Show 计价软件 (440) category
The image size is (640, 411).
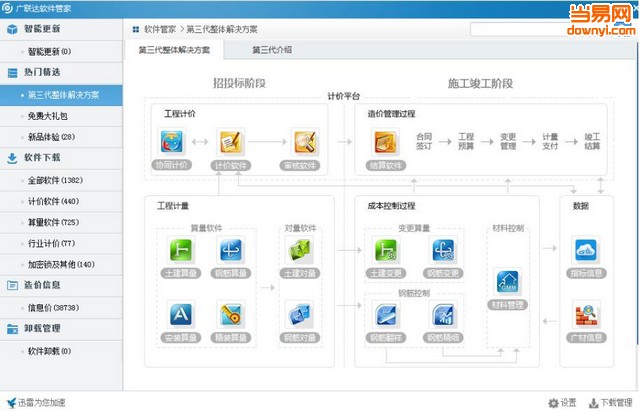[x=61, y=201]
